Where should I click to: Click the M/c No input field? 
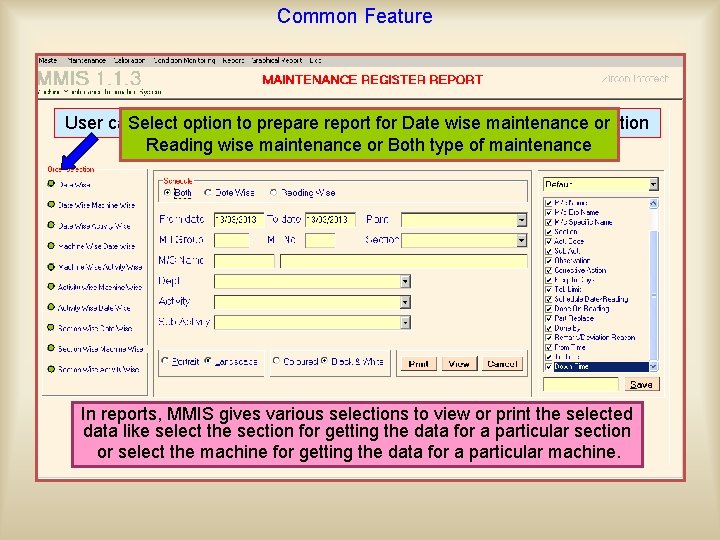(x=320, y=240)
